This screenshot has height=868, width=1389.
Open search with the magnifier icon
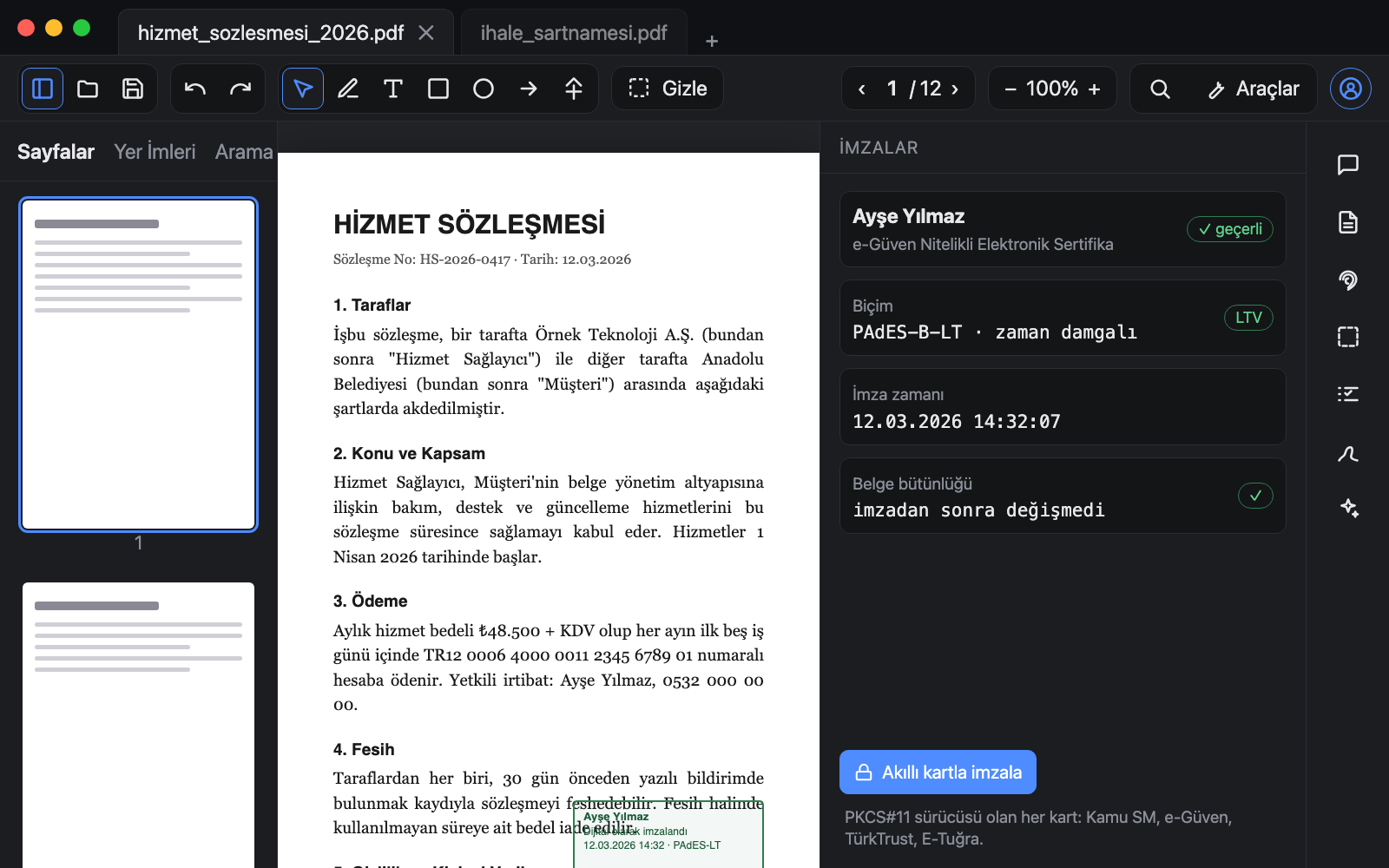(x=1160, y=89)
